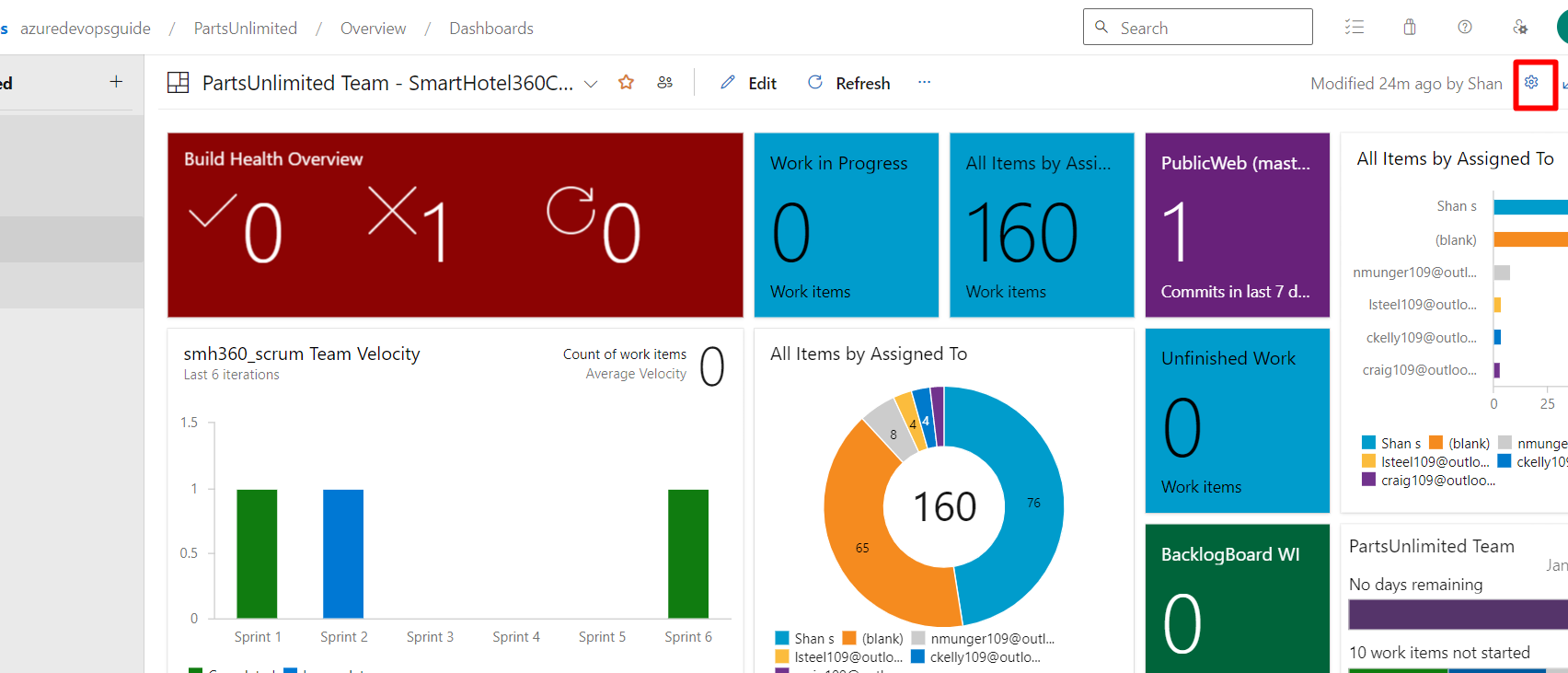Image resolution: width=1568 pixels, height=673 pixels.
Task: Expand the dashboard selector chevron
Action: pyautogui.click(x=591, y=84)
